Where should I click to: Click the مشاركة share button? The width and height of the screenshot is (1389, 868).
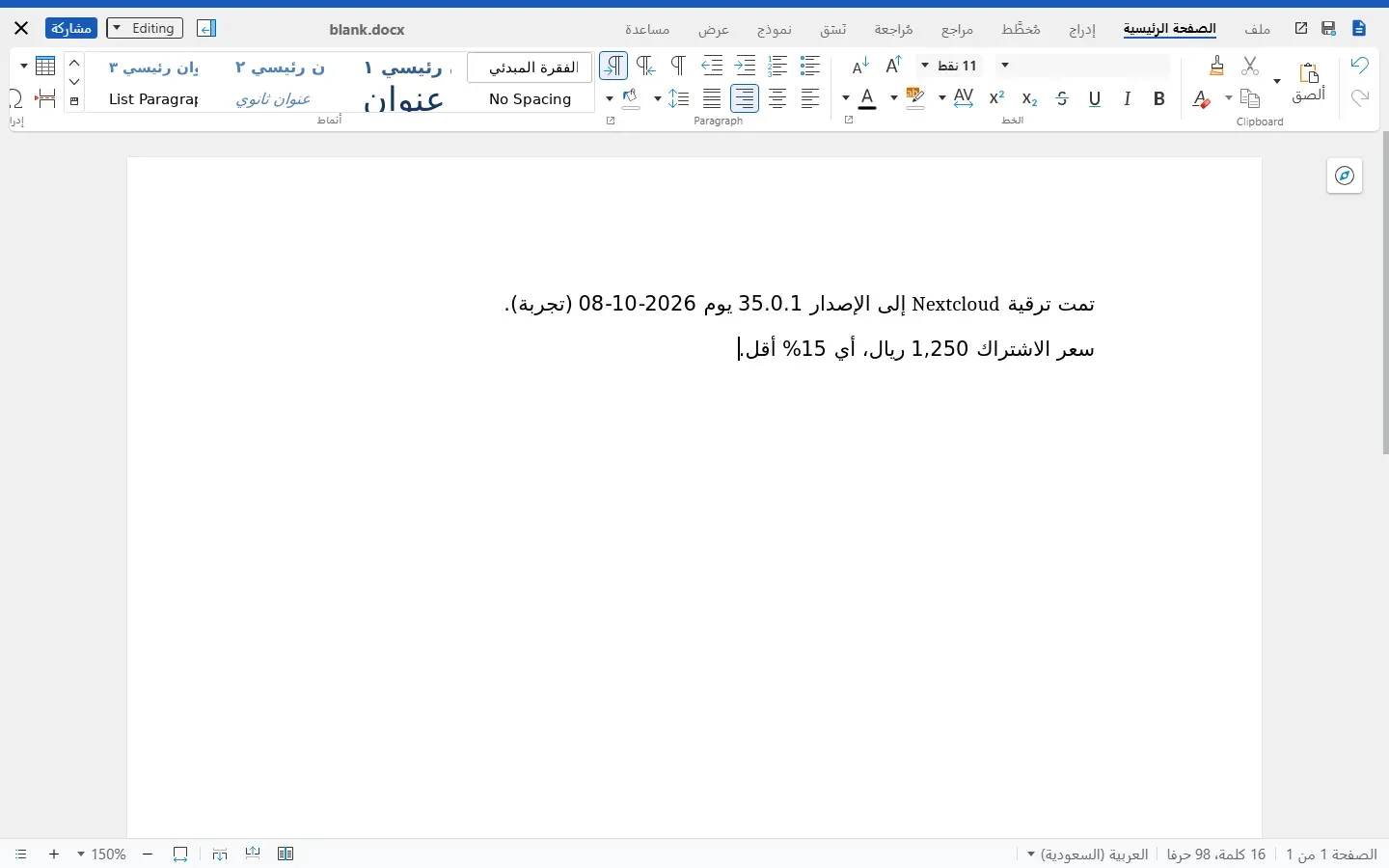point(71,29)
